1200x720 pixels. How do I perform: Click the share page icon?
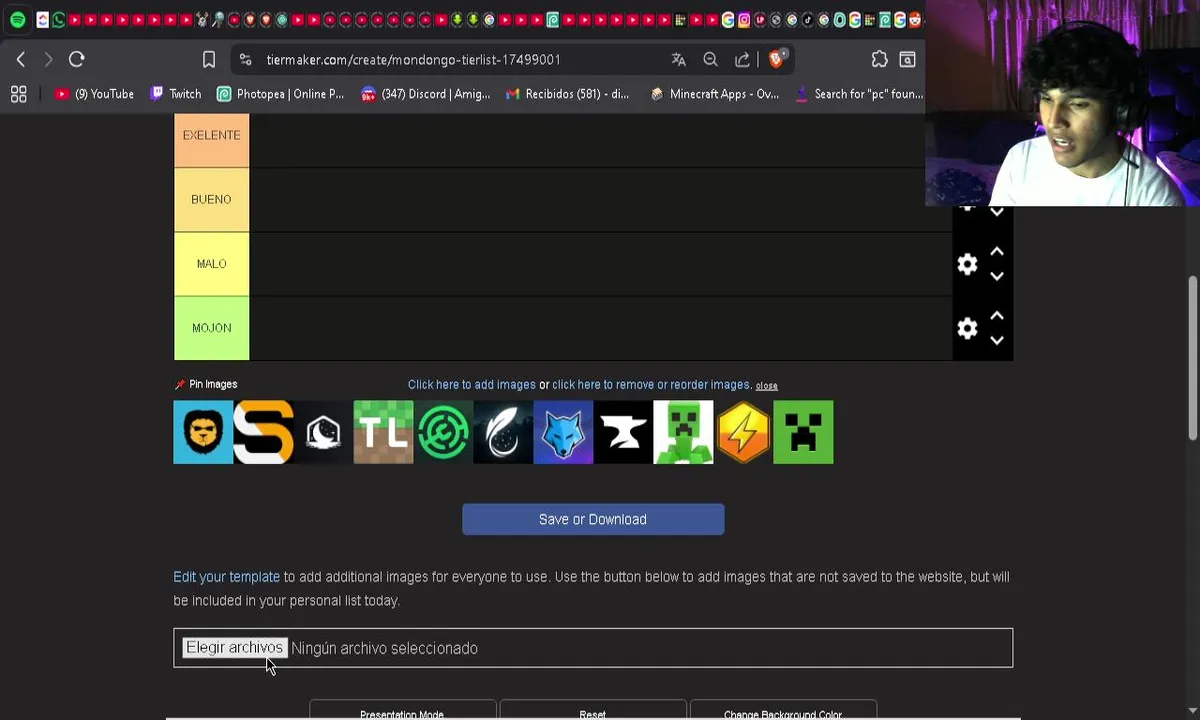click(743, 60)
